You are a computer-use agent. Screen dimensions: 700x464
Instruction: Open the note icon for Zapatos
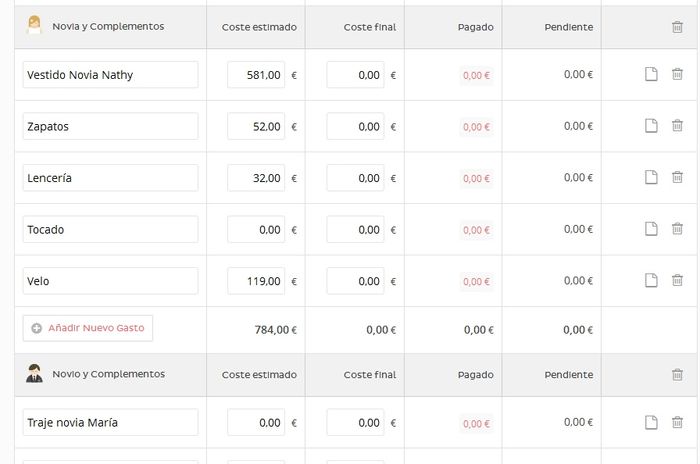point(651,125)
